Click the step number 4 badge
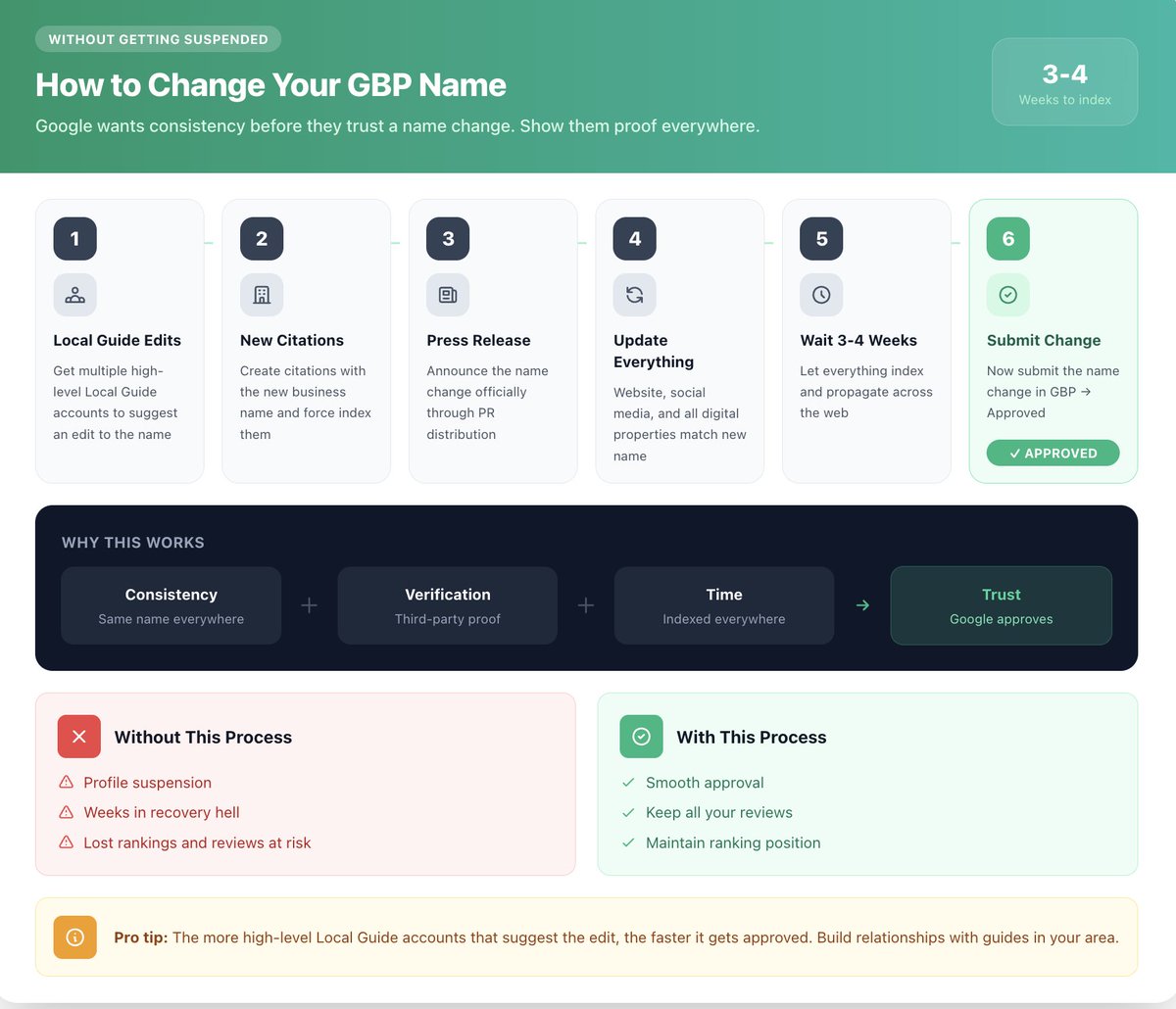Screen dimensions: 1176x1009 pos(635,239)
